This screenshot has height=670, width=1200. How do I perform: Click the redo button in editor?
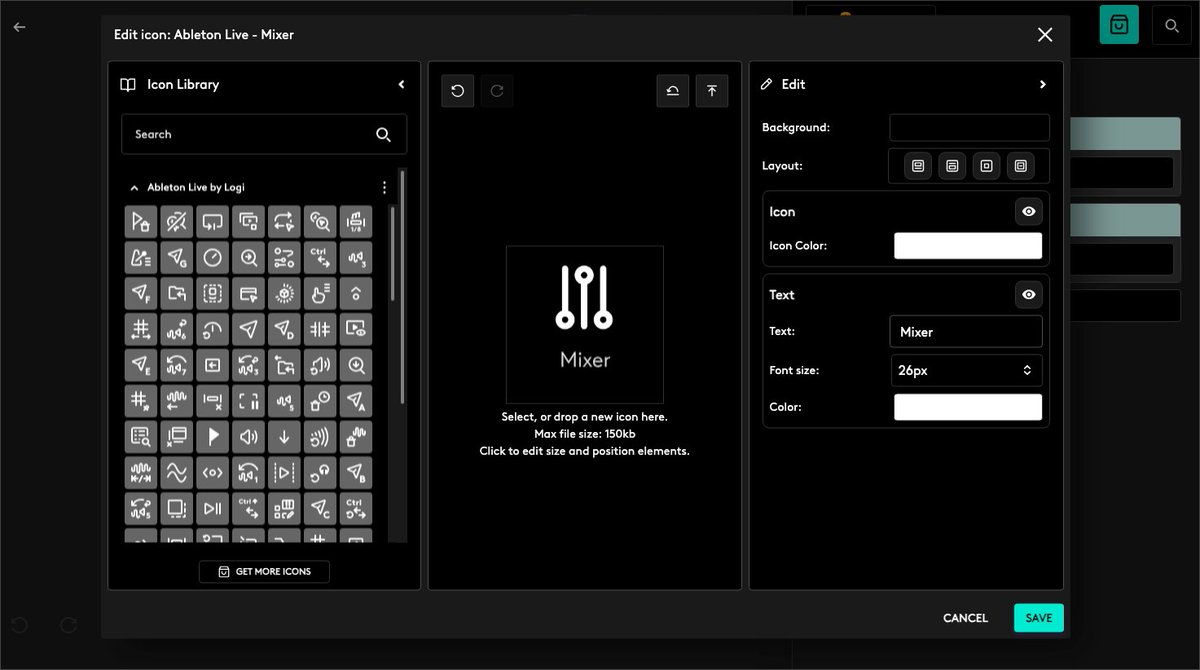click(x=496, y=91)
